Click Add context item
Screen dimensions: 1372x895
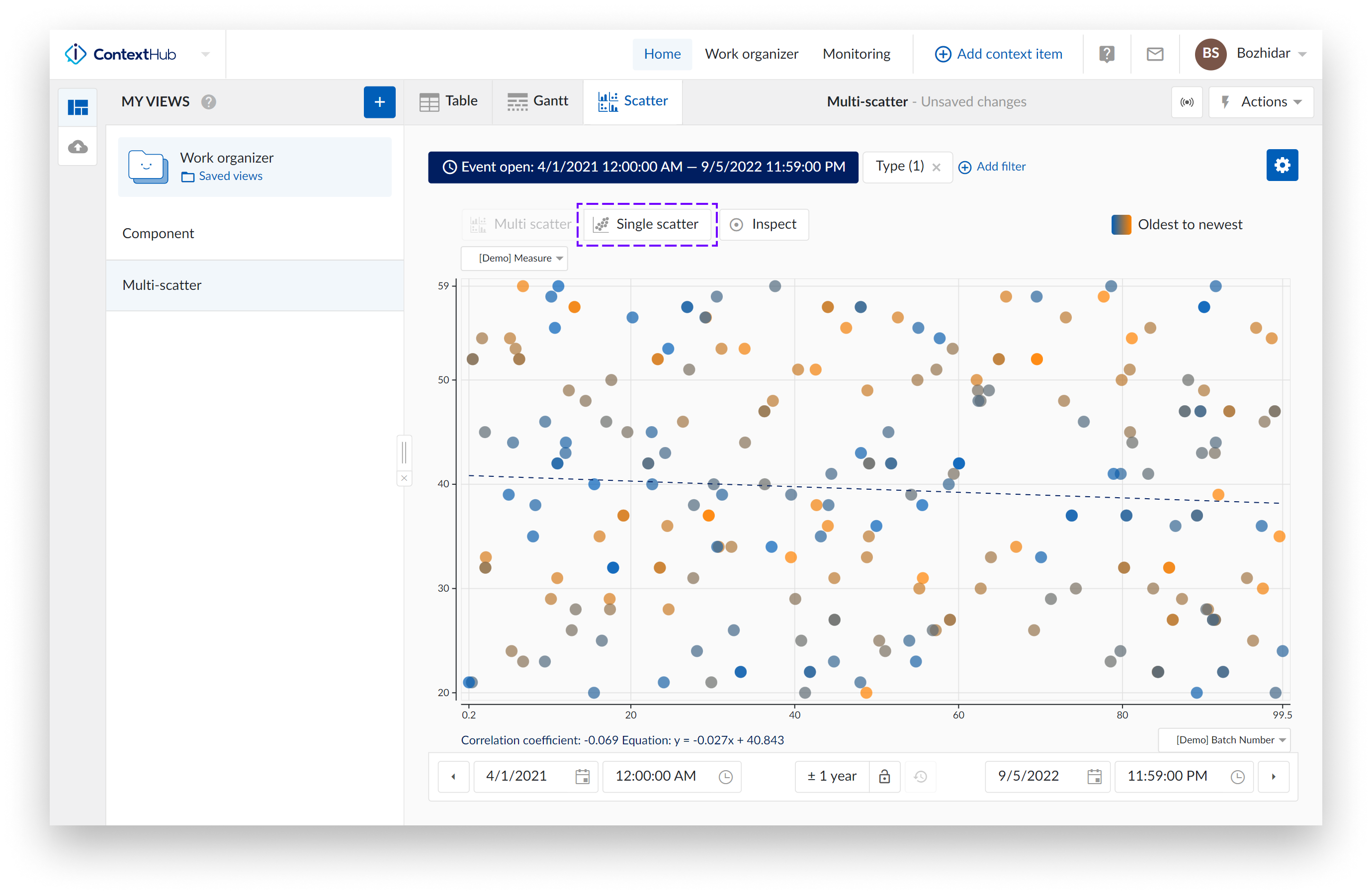coord(999,54)
